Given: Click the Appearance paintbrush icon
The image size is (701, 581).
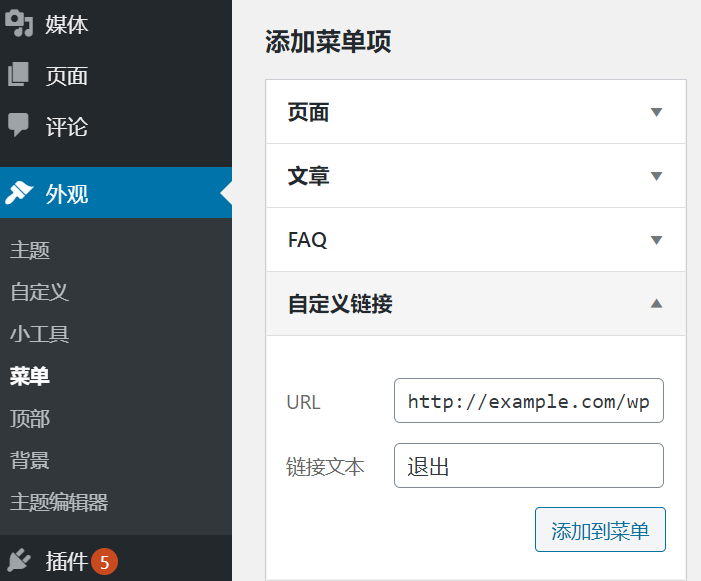Looking at the screenshot, I should [x=19, y=193].
